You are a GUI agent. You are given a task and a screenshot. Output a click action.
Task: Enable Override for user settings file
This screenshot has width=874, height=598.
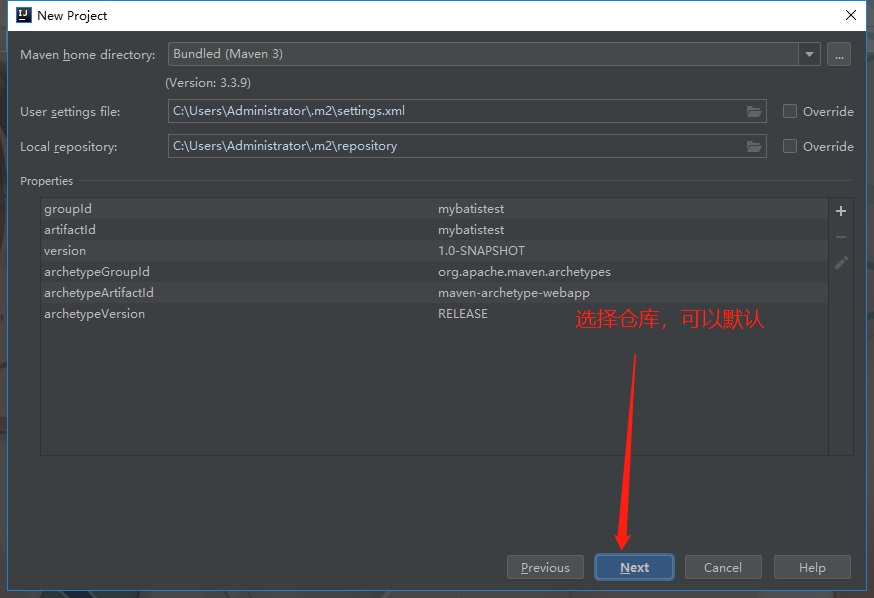[789, 111]
